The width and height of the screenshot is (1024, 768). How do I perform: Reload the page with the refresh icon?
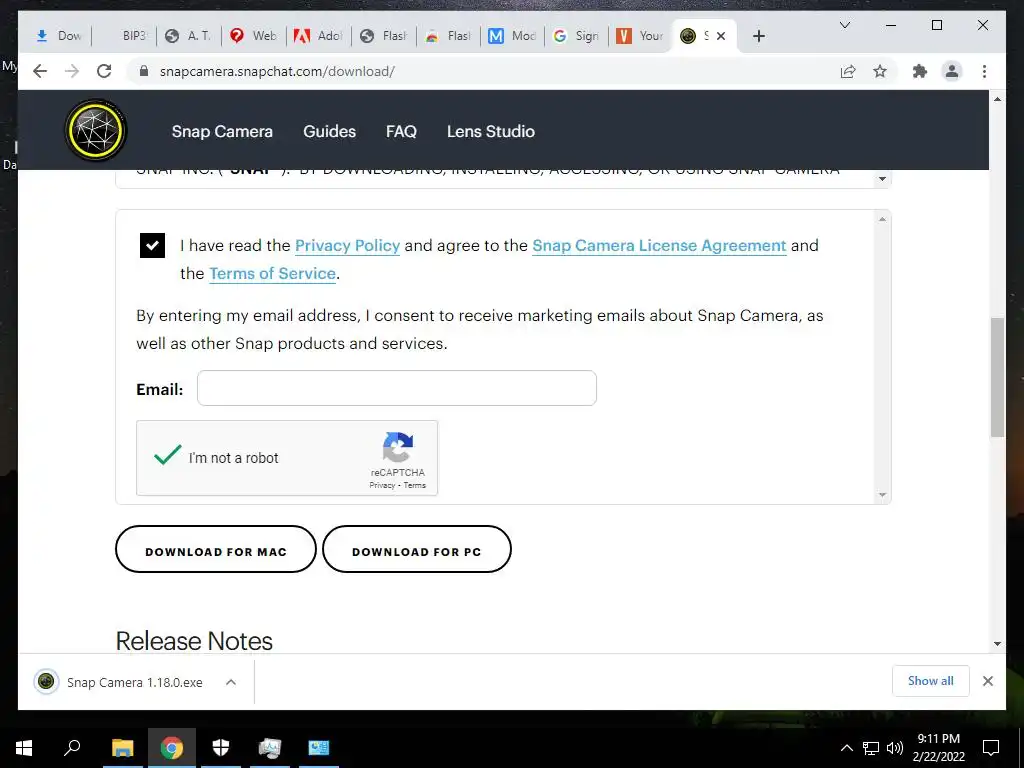point(104,71)
